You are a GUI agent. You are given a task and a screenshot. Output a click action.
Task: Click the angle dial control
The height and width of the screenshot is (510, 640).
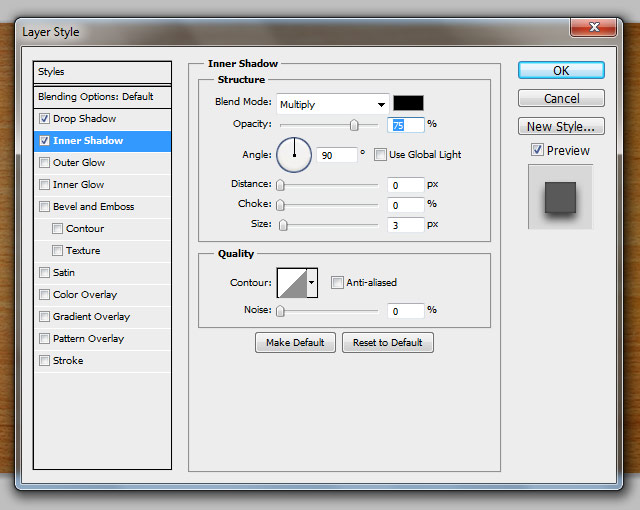pyautogui.click(x=294, y=155)
